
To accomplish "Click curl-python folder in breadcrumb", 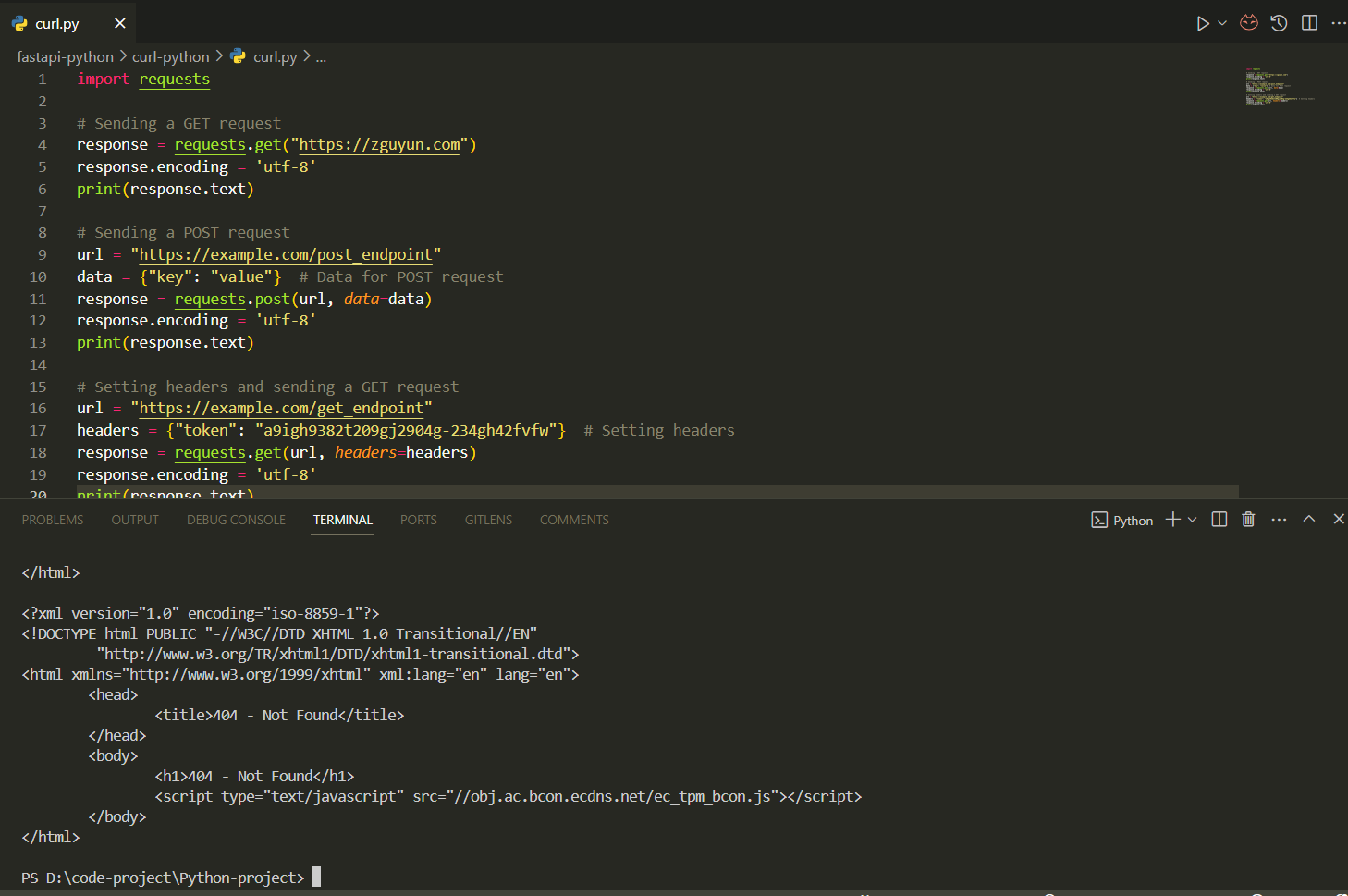I will 171,57.
